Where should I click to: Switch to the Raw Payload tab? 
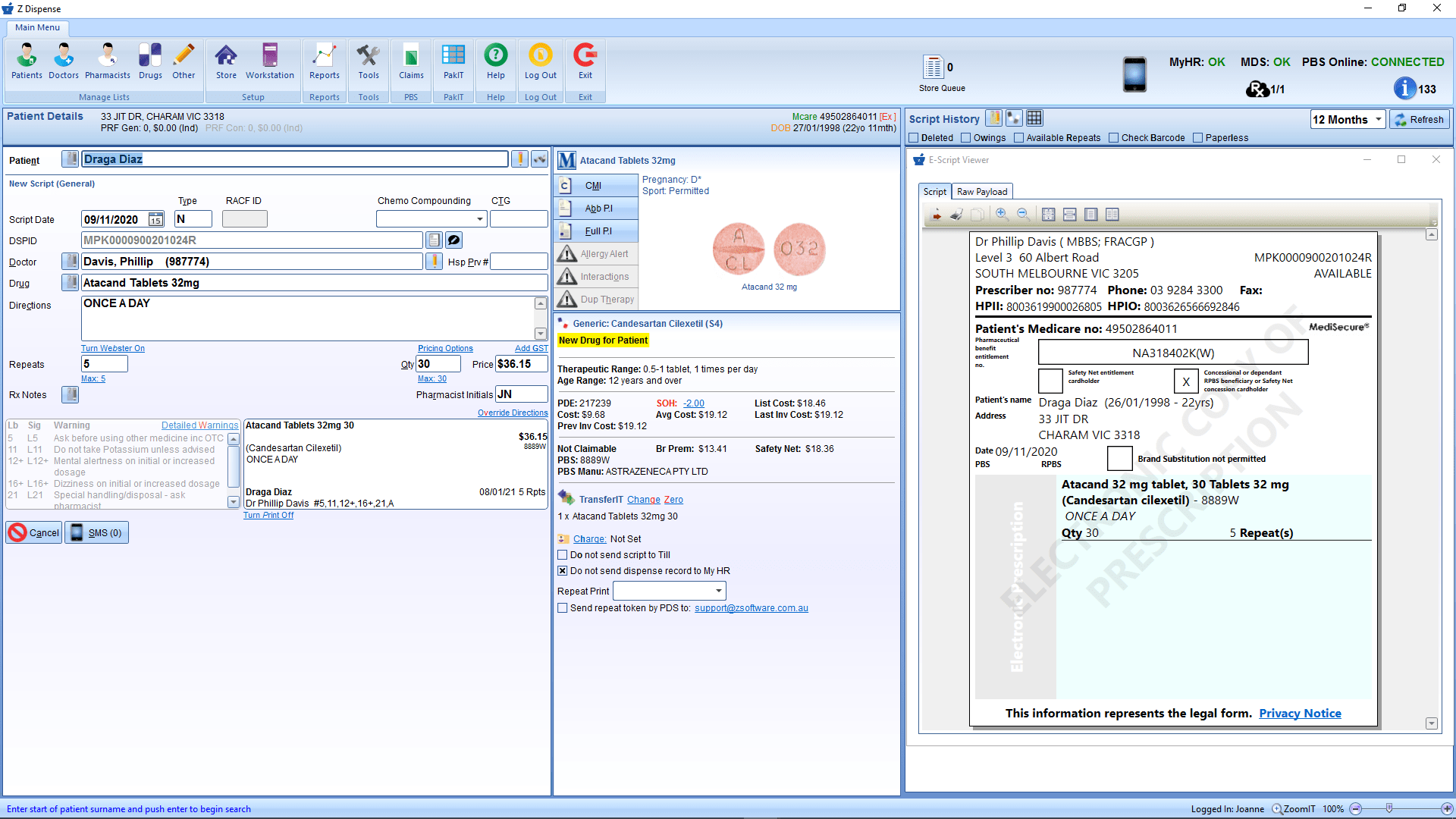tap(981, 191)
